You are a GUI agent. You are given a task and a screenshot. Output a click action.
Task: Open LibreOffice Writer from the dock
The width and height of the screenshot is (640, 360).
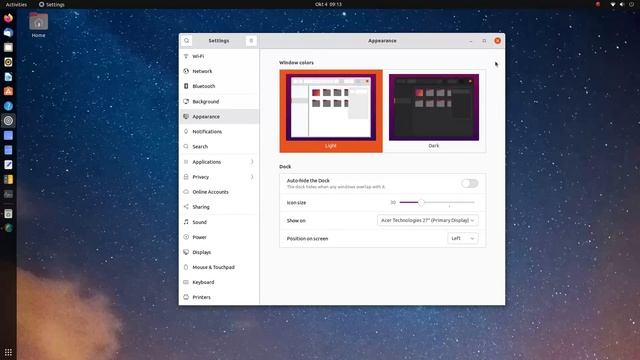pos(8,77)
